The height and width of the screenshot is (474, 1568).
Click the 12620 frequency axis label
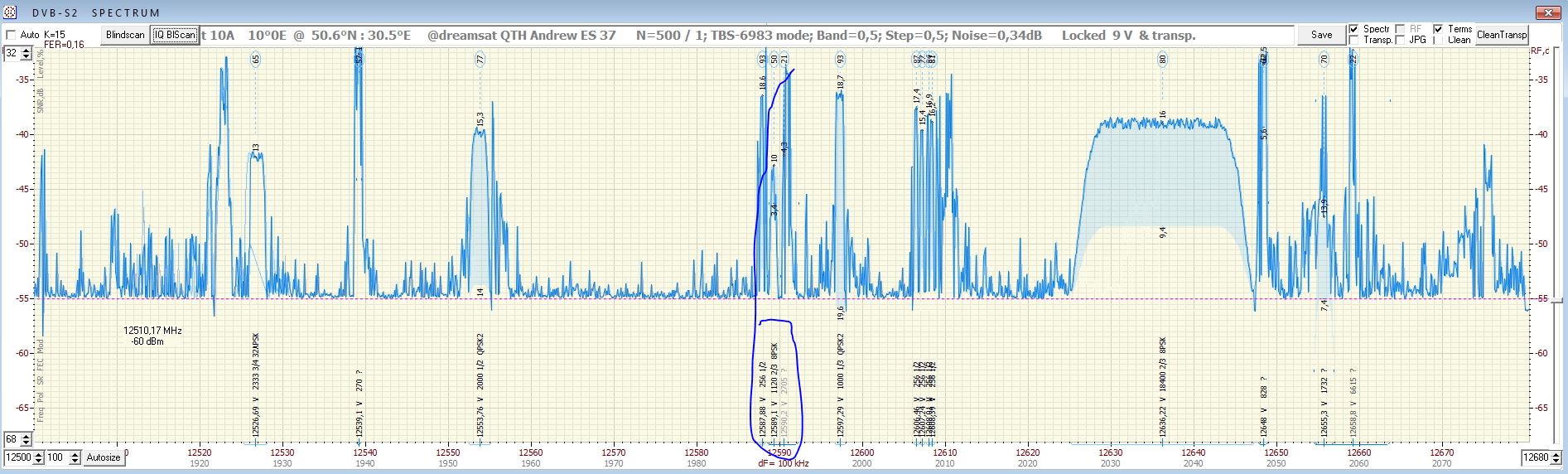click(1027, 453)
